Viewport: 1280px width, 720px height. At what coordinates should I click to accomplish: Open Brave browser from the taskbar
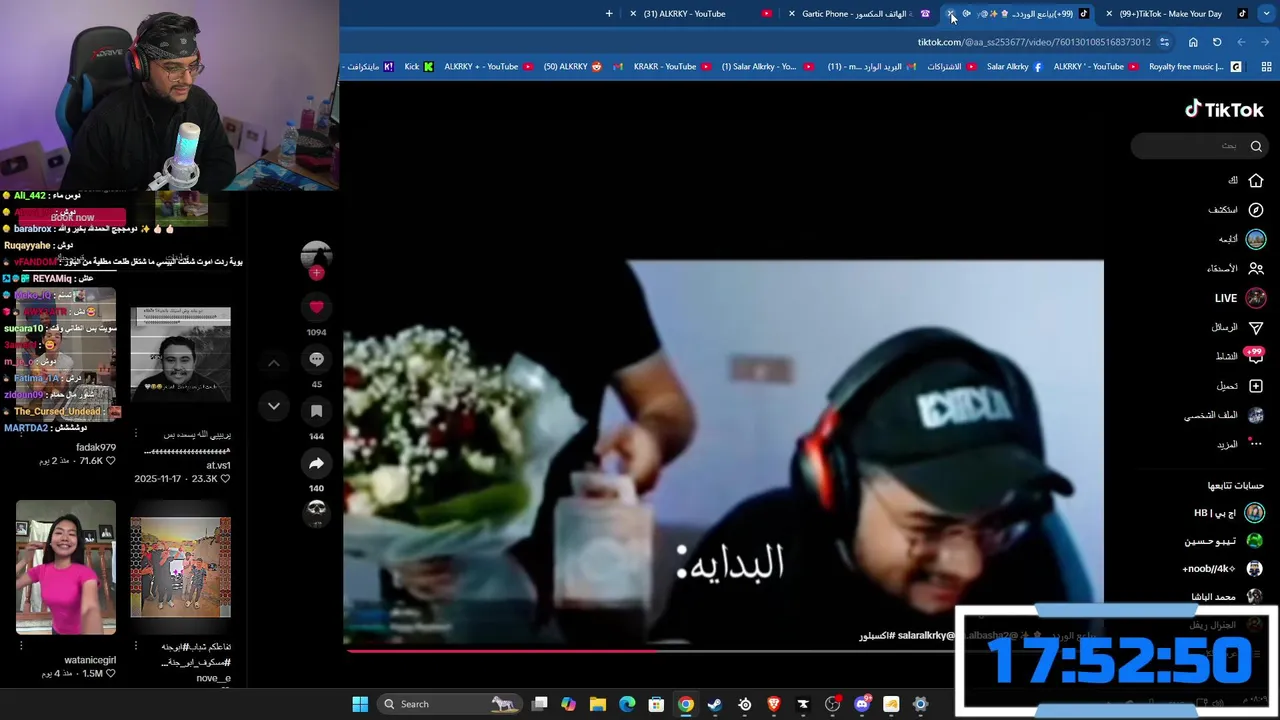(x=774, y=704)
